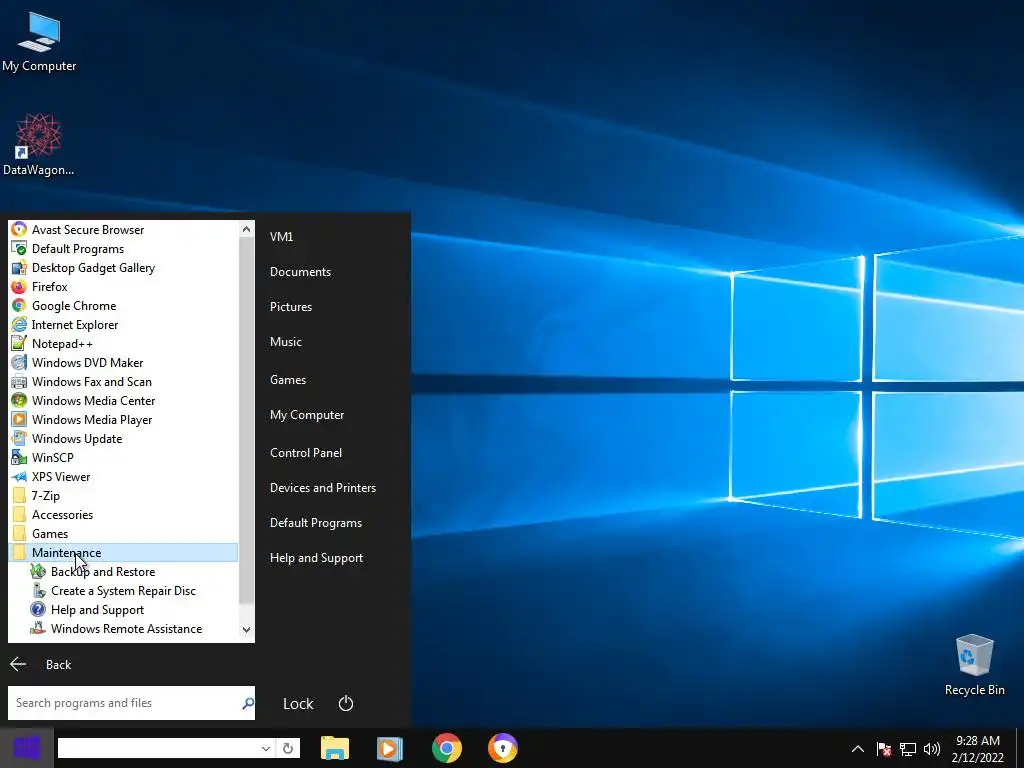
Task: Select the Recycle Bin desktop icon
Action: (x=974, y=665)
